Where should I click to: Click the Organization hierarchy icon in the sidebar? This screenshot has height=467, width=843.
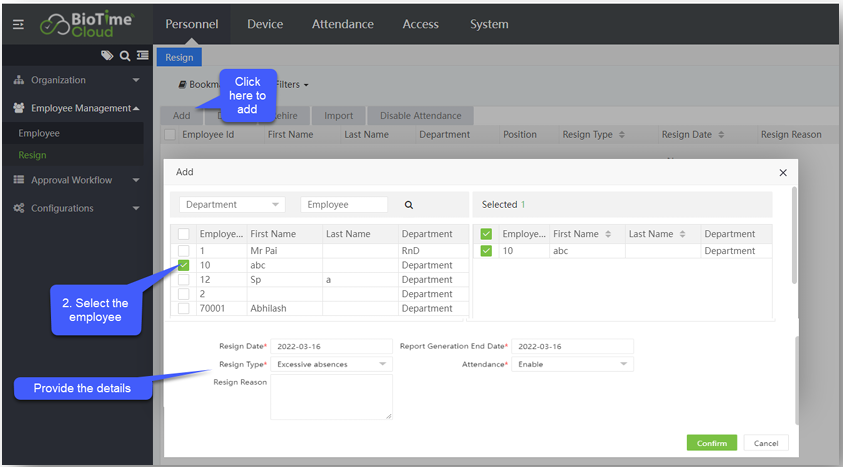19,80
